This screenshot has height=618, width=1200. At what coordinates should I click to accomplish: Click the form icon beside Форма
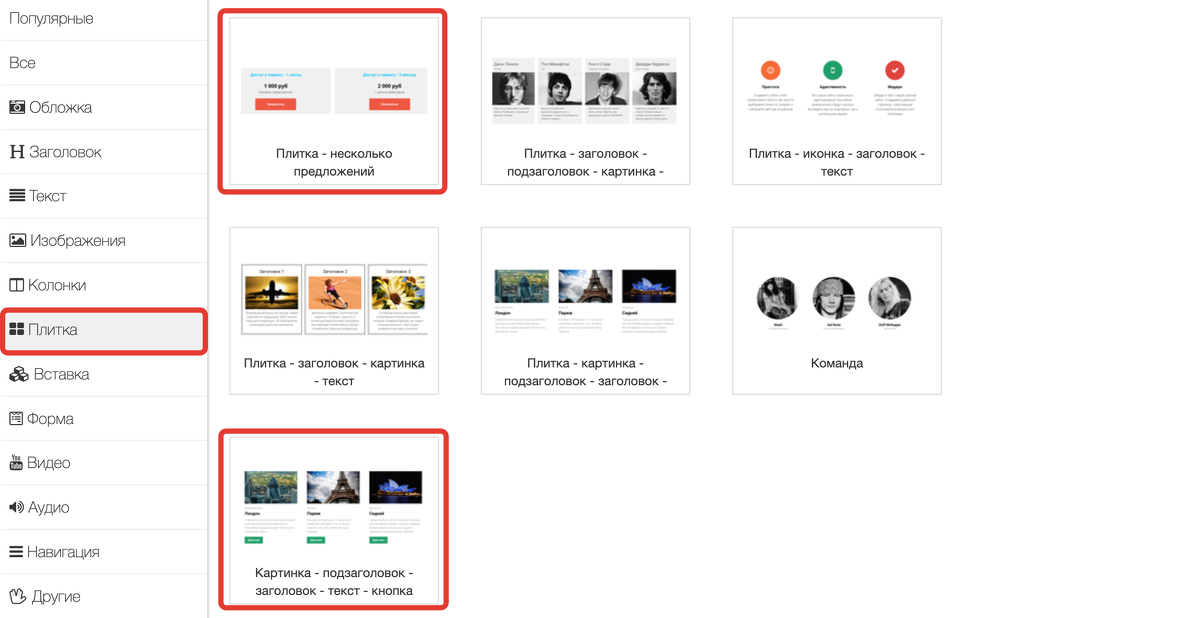(x=16, y=419)
